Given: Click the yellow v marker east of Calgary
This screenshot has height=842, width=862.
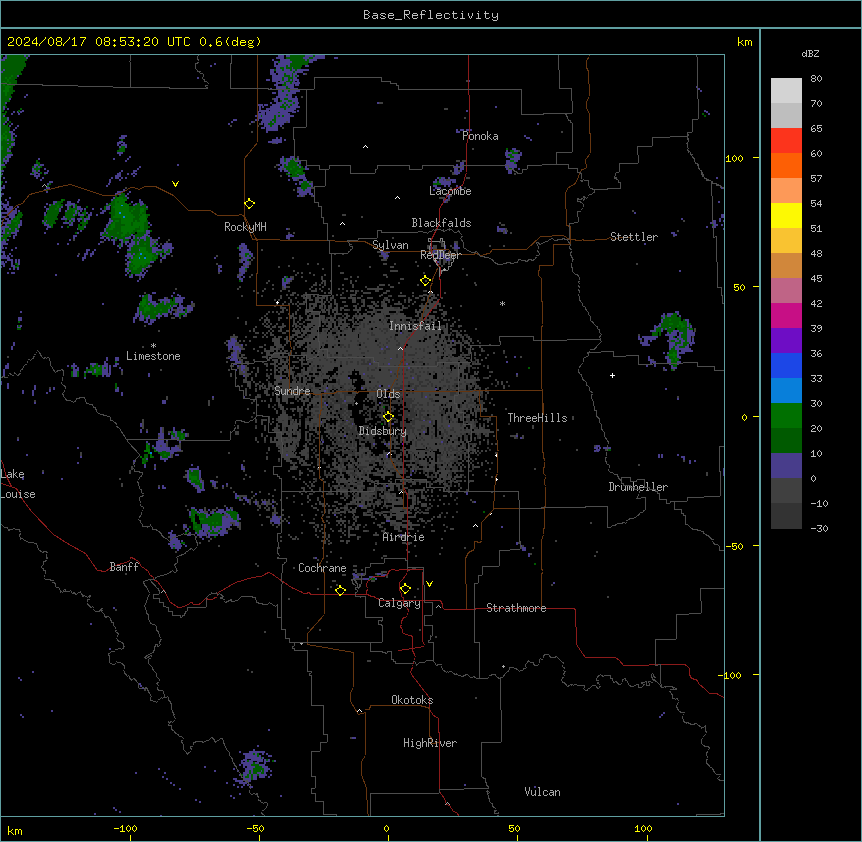Looking at the screenshot, I should (429, 584).
